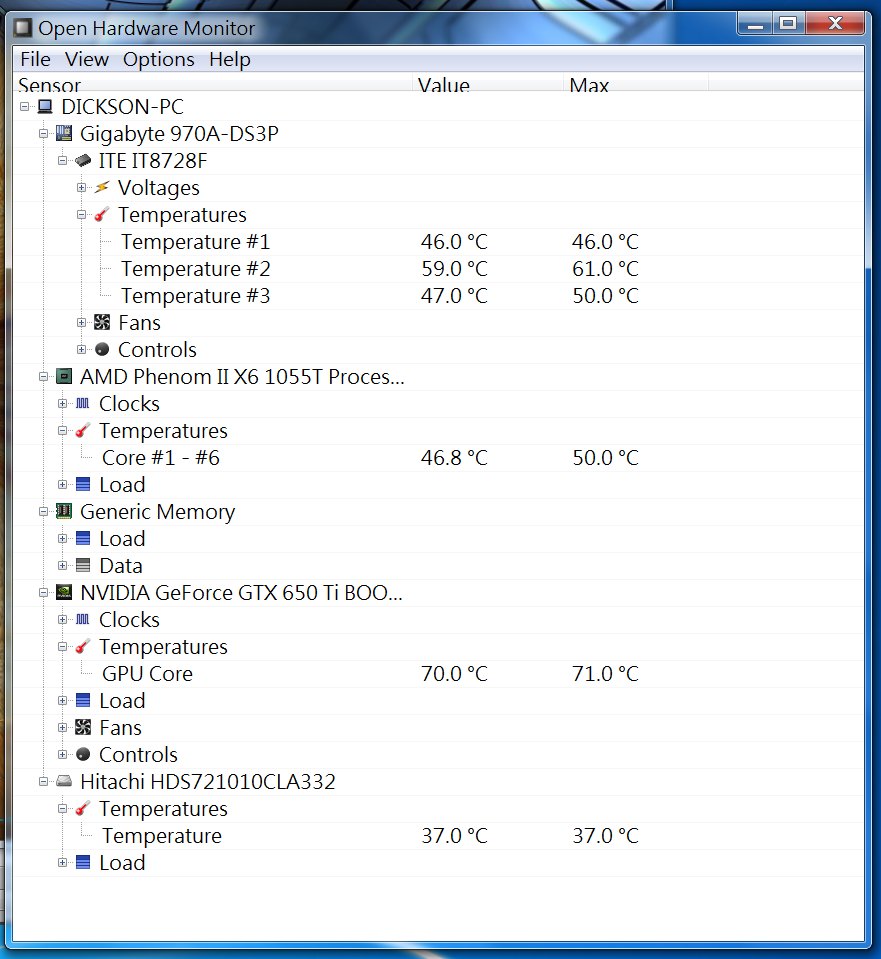Image resolution: width=881 pixels, height=959 pixels.
Task: Open the Help menu
Action: (x=230, y=59)
